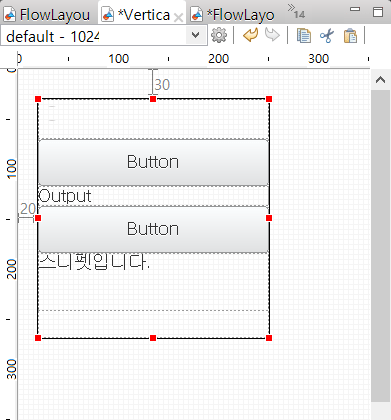Select the lower Button on the canvas
Screen dimensions: 391x420
(153, 229)
